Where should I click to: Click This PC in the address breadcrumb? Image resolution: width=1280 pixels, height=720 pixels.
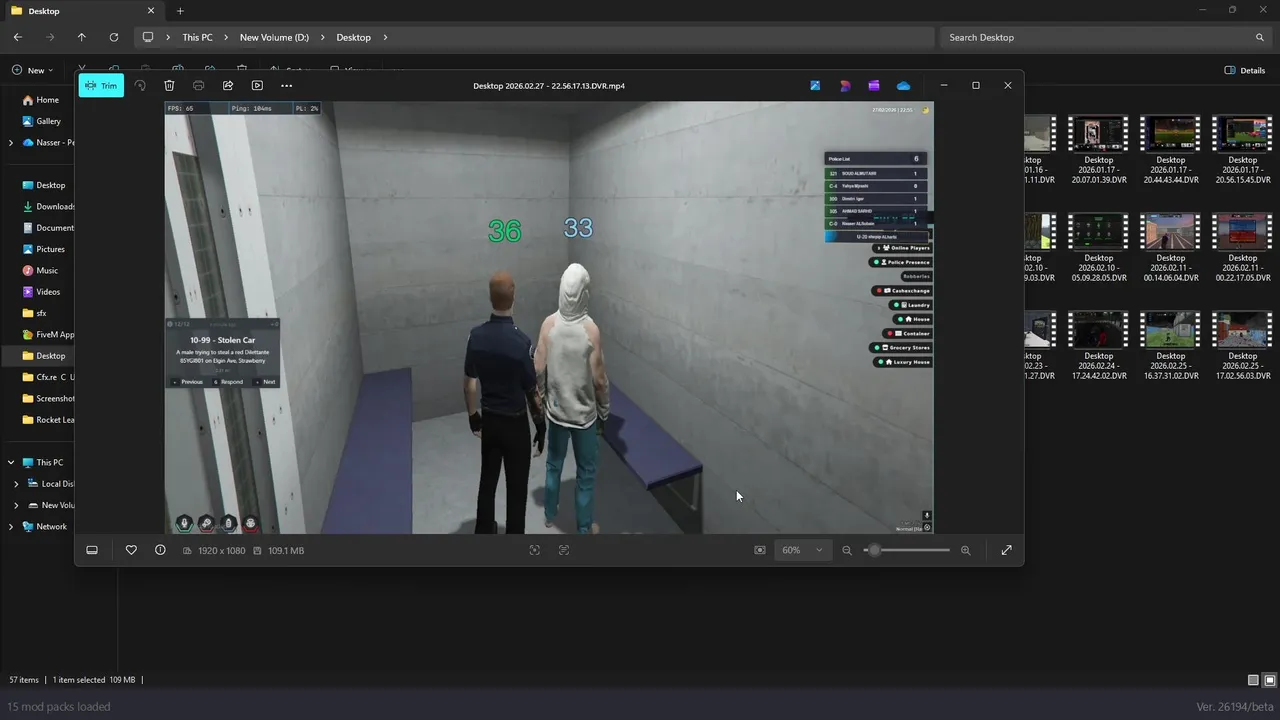tap(197, 37)
